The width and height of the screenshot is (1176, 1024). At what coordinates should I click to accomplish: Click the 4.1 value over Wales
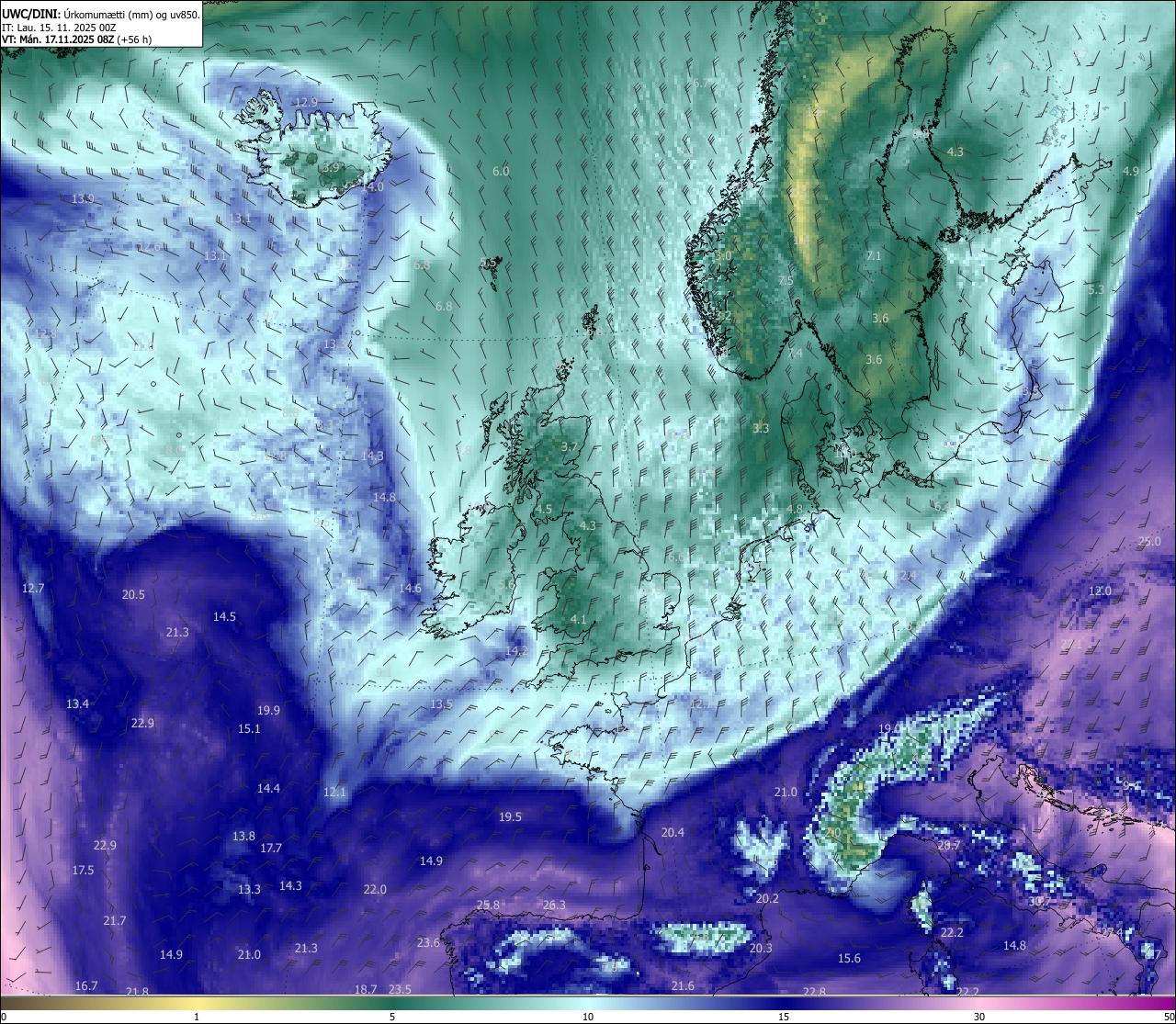578,620
